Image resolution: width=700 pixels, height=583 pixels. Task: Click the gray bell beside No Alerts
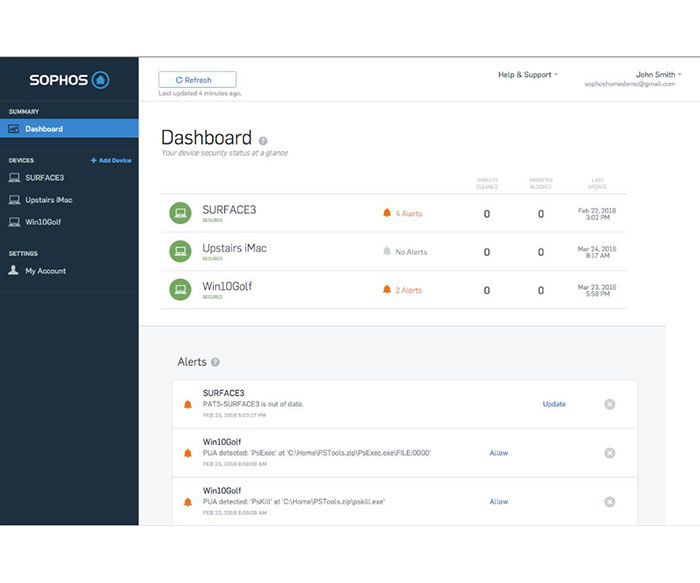(387, 251)
